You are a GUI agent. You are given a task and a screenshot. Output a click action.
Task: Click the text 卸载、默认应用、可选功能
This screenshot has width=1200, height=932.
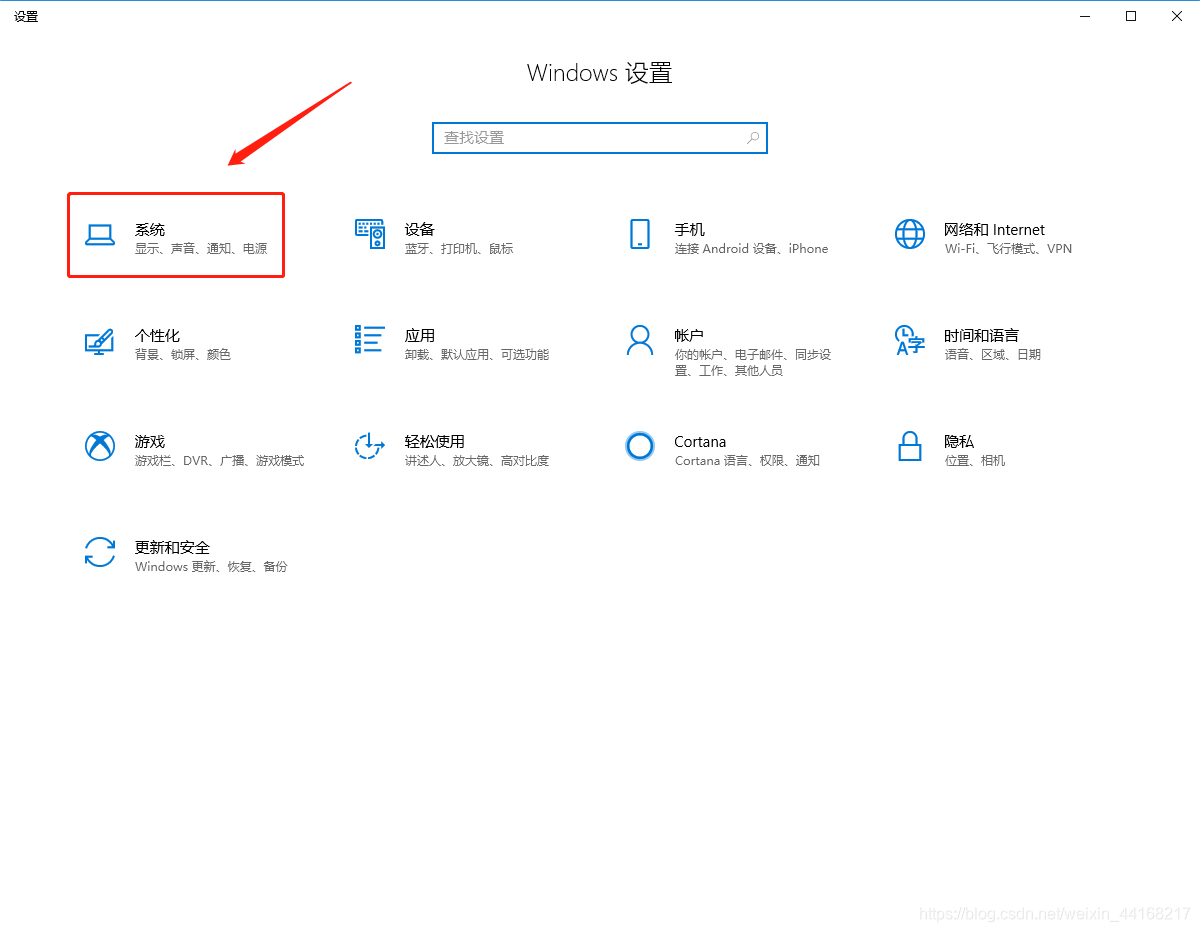[477, 355]
